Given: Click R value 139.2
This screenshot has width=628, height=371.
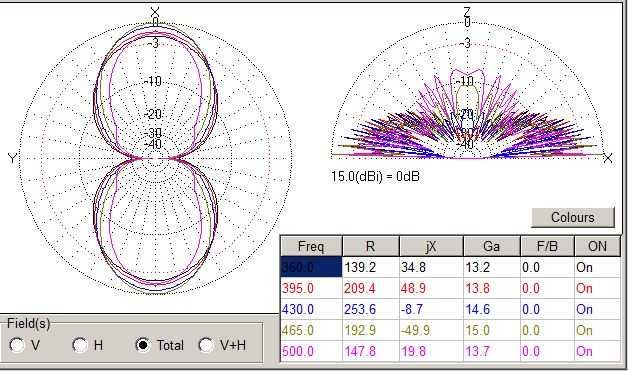Looking at the screenshot, I should click(x=371, y=267).
